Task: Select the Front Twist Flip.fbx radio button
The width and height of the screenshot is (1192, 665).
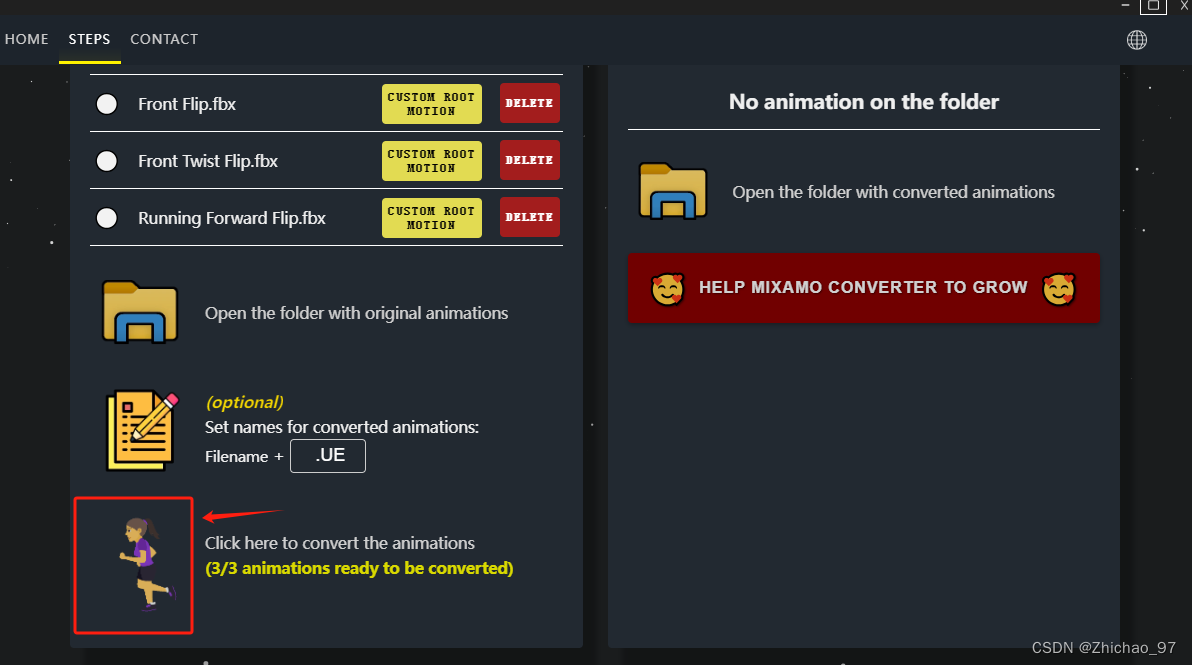Action: [106, 161]
